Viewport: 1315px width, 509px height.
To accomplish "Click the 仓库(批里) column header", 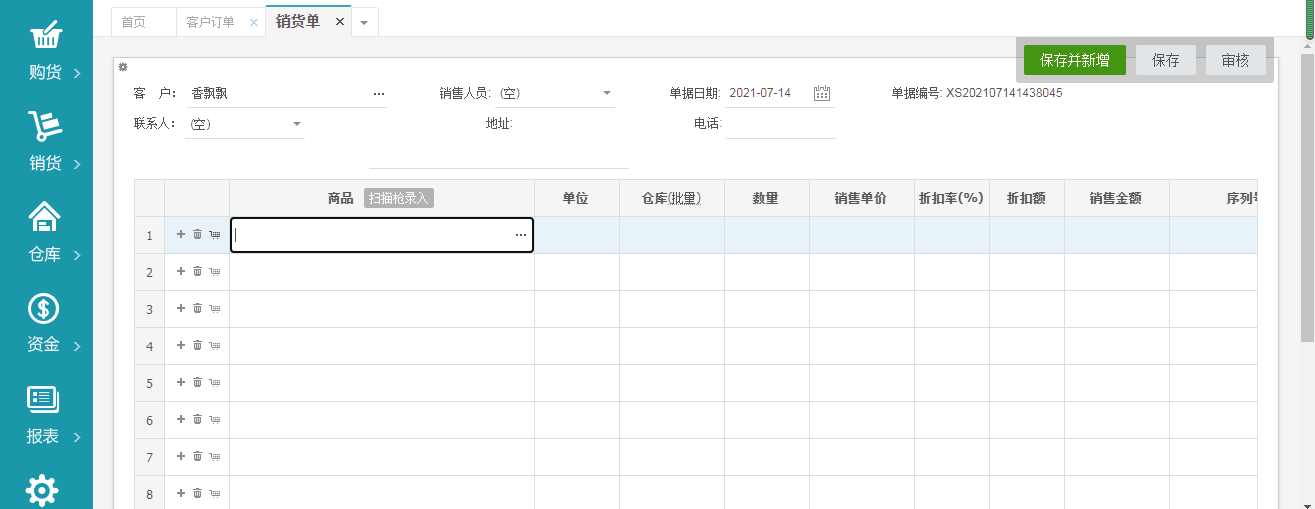I will pos(672,198).
